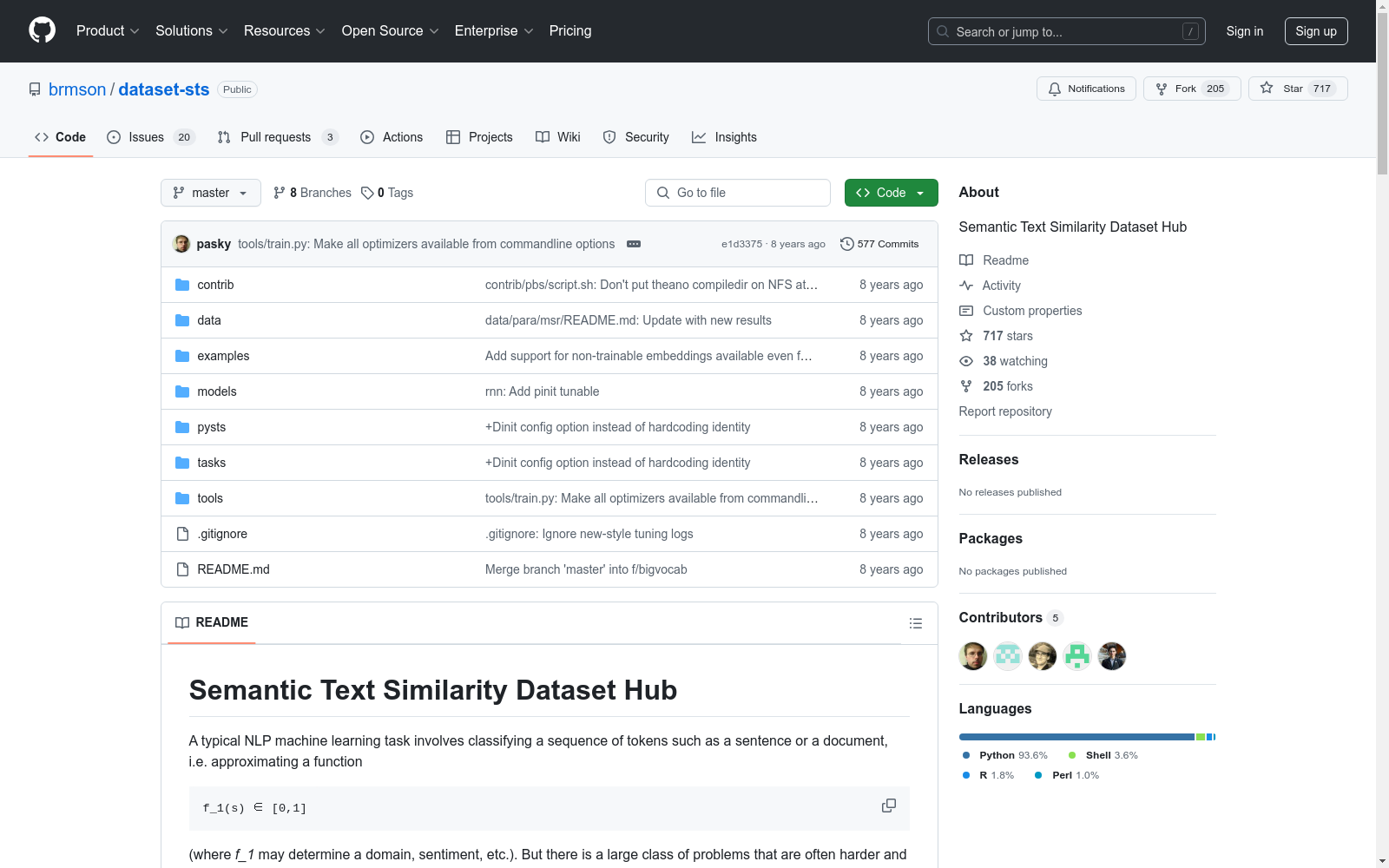Expand the Open Source menu
Viewport: 1389px width, 868px height.
tap(391, 31)
